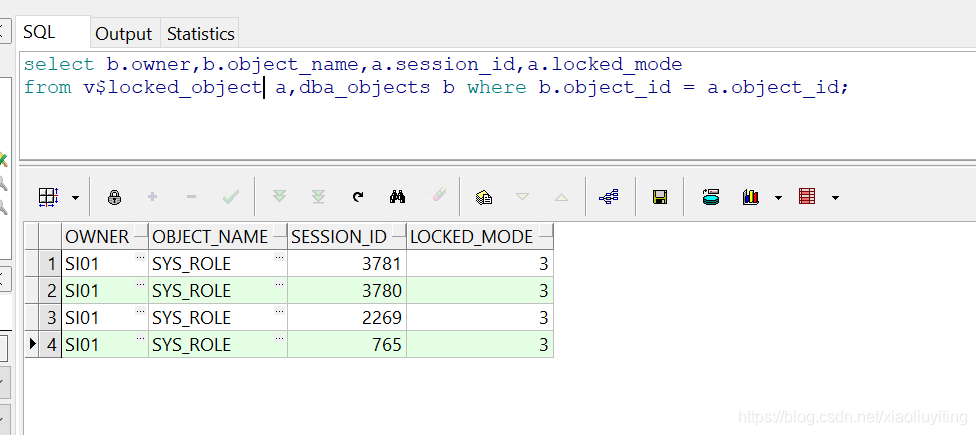
Task: Click the post changes checkmark icon
Action: pos(231,197)
